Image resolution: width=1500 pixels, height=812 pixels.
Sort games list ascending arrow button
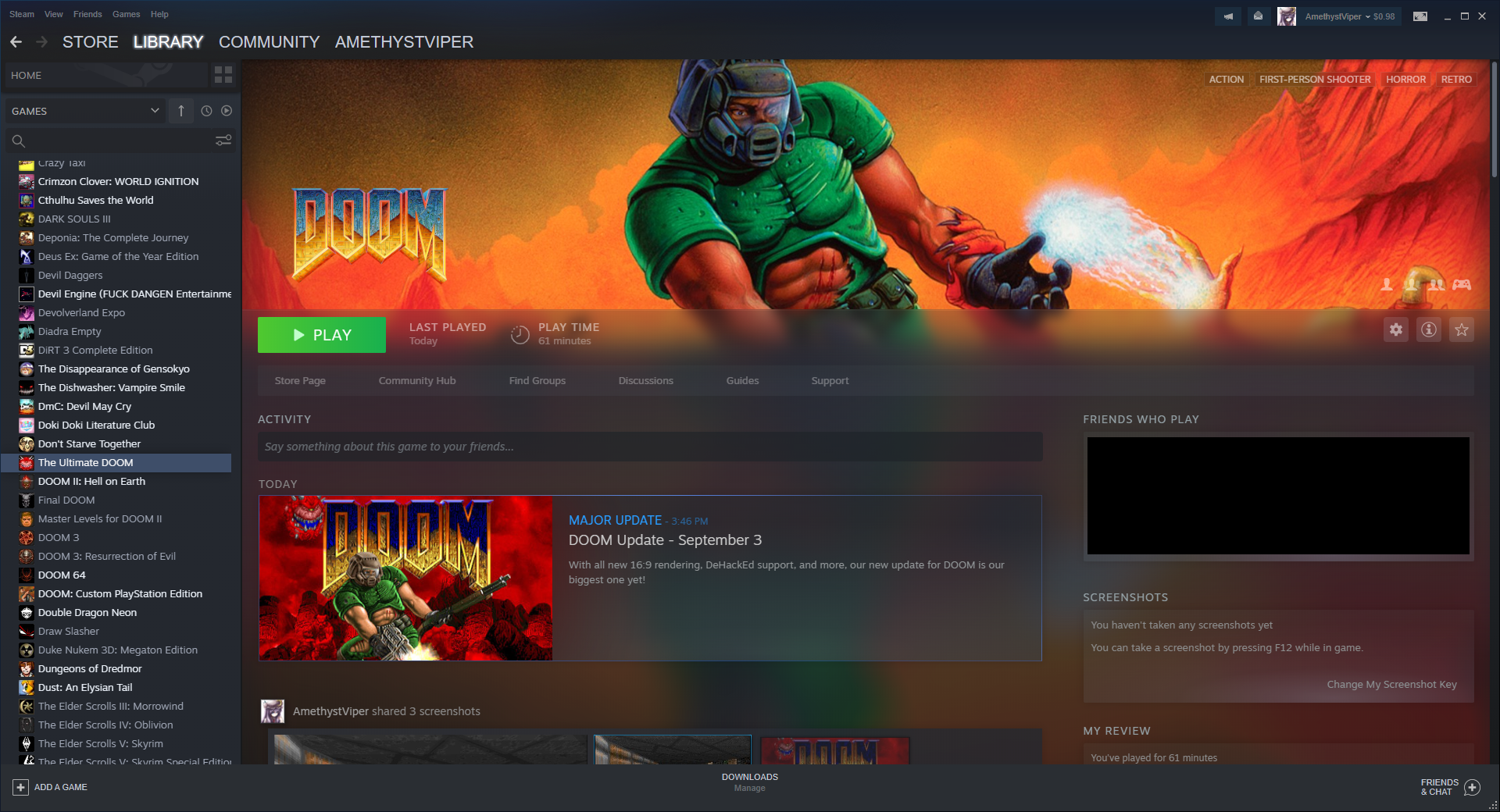181,111
